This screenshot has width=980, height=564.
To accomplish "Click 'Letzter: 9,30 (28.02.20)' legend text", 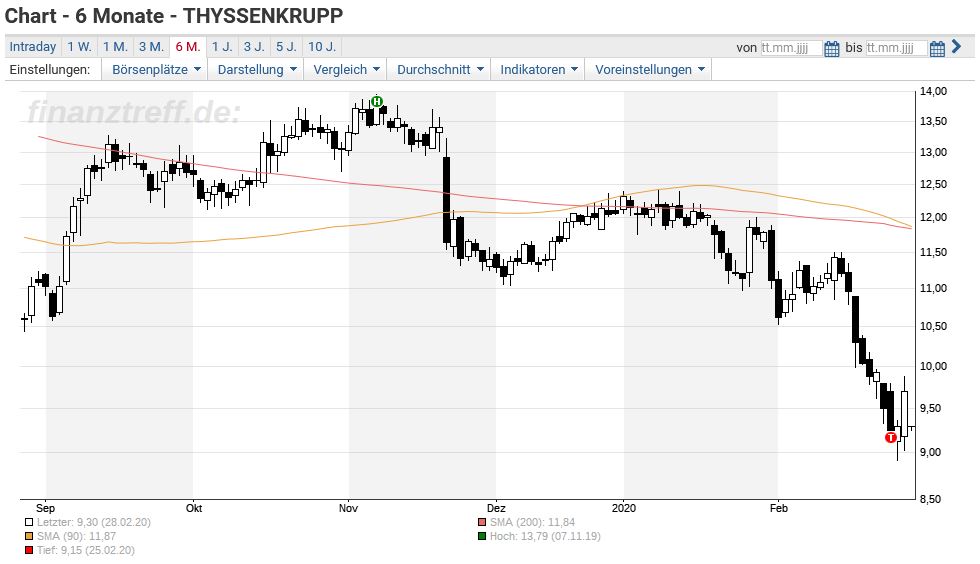I will tap(94, 522).
